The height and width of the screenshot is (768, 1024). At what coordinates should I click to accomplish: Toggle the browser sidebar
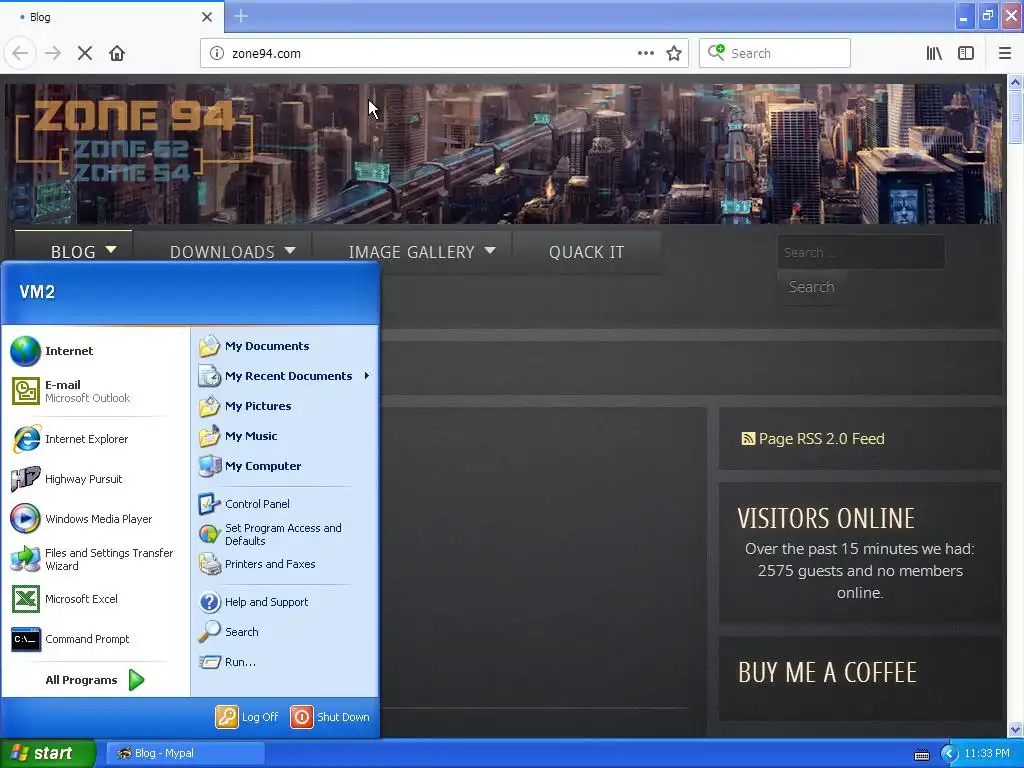pyautogui.click(x=966, y=54)
